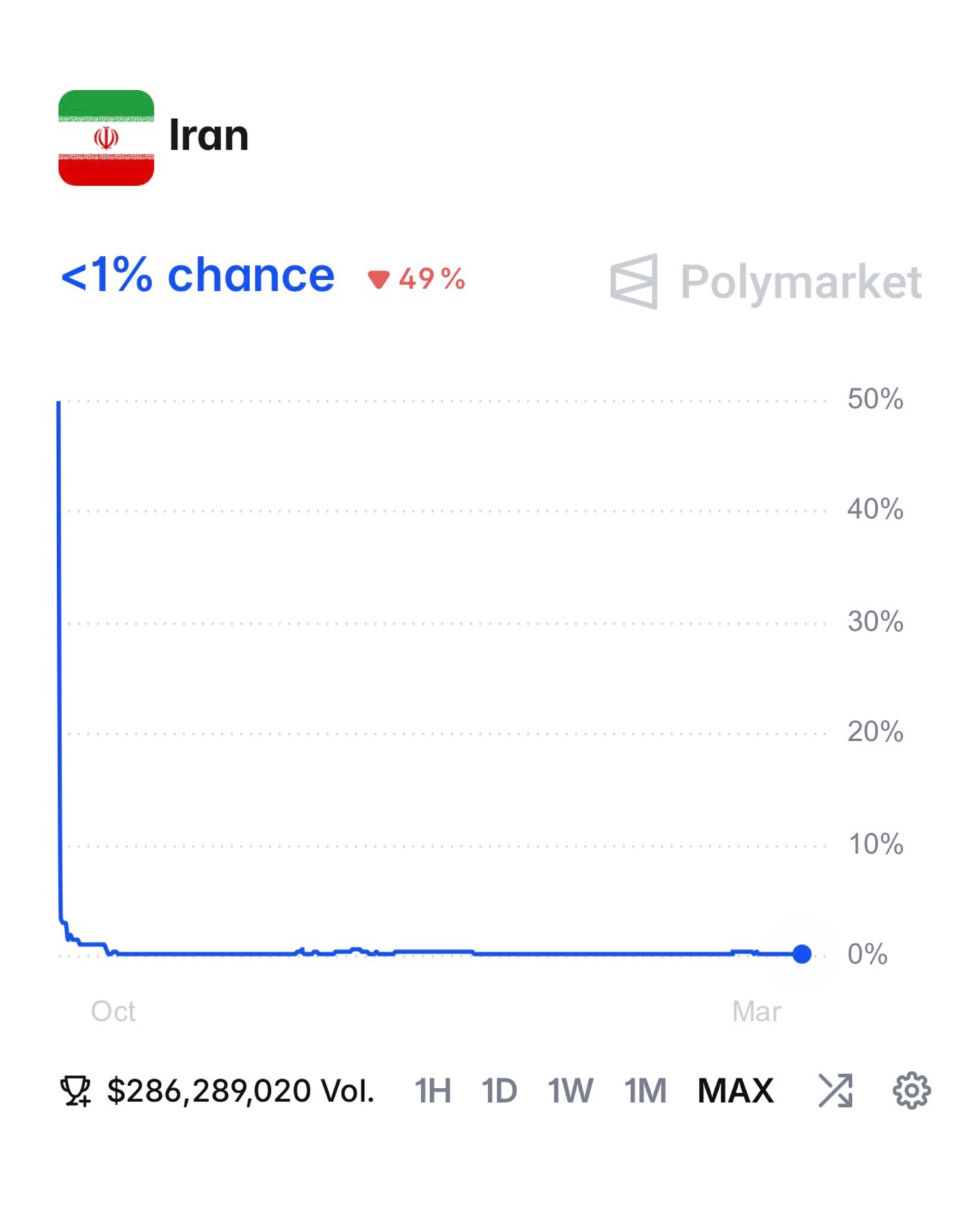Click the shuffle/compare arrows icon
Screen dimensions: 980x1224
pyautogui.click(x=835, y=1091)
